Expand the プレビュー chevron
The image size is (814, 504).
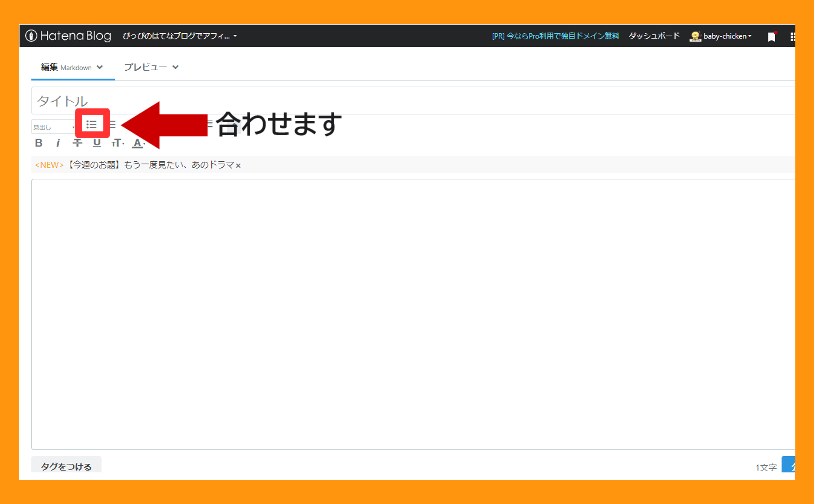(x=175, y=67)
